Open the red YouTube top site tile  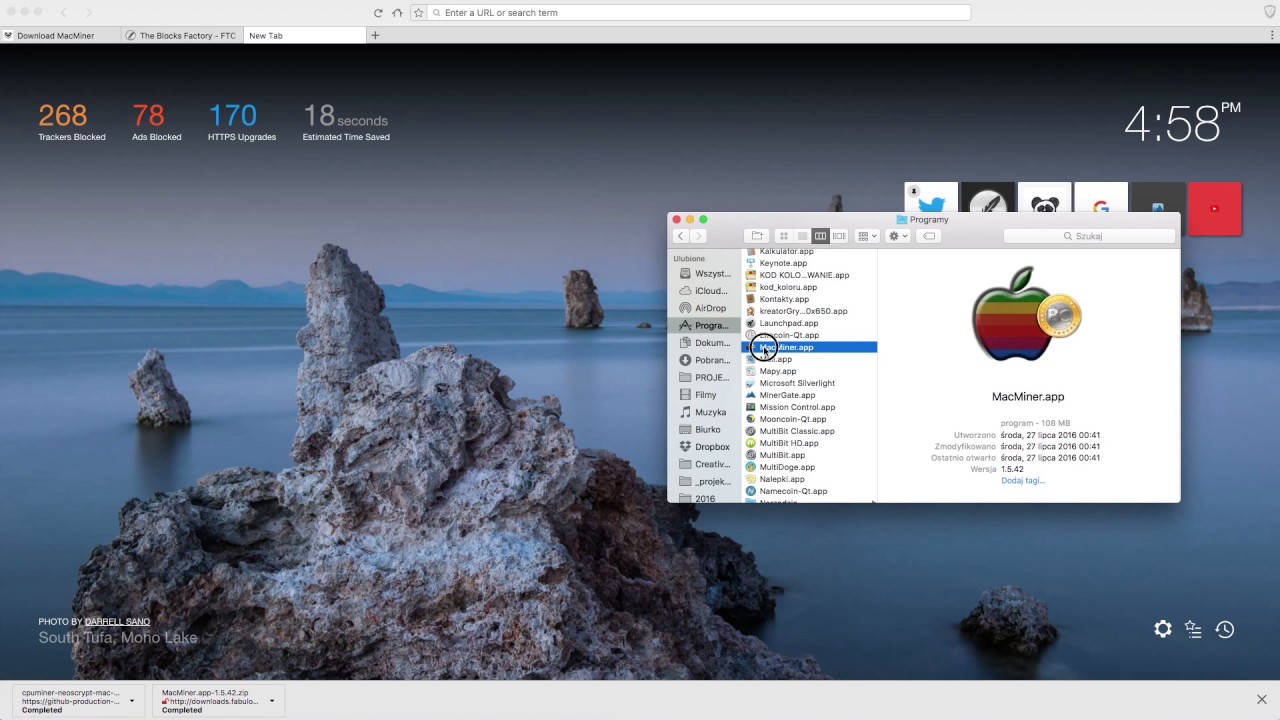click(1215, 209)
